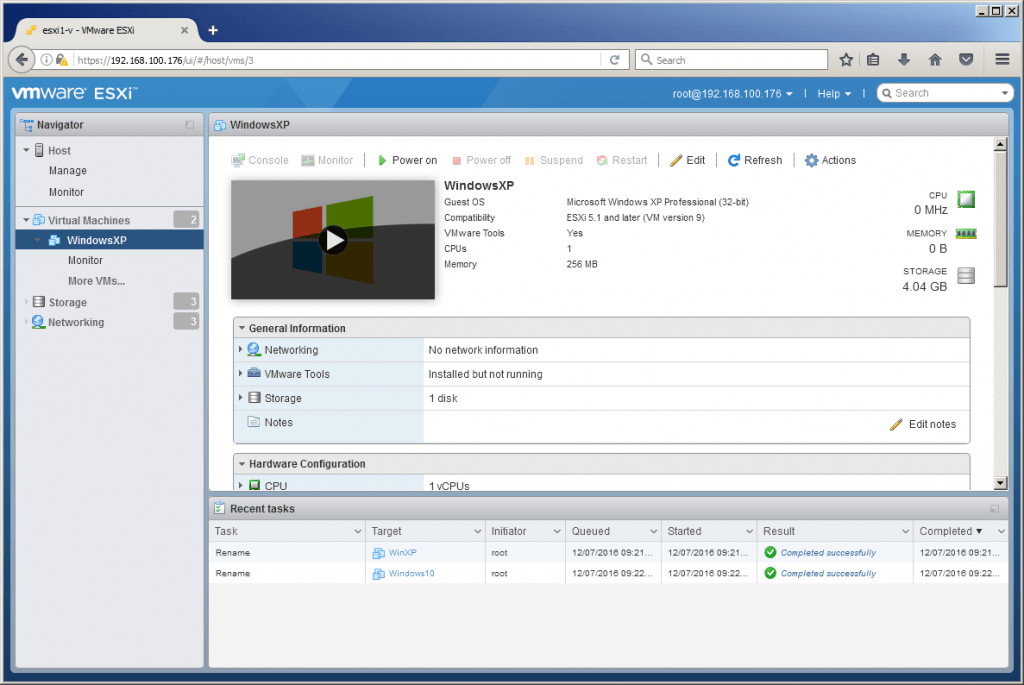Select Monitor under Host
Viewport: 1024px width, 685px height.
pos(66,193)
